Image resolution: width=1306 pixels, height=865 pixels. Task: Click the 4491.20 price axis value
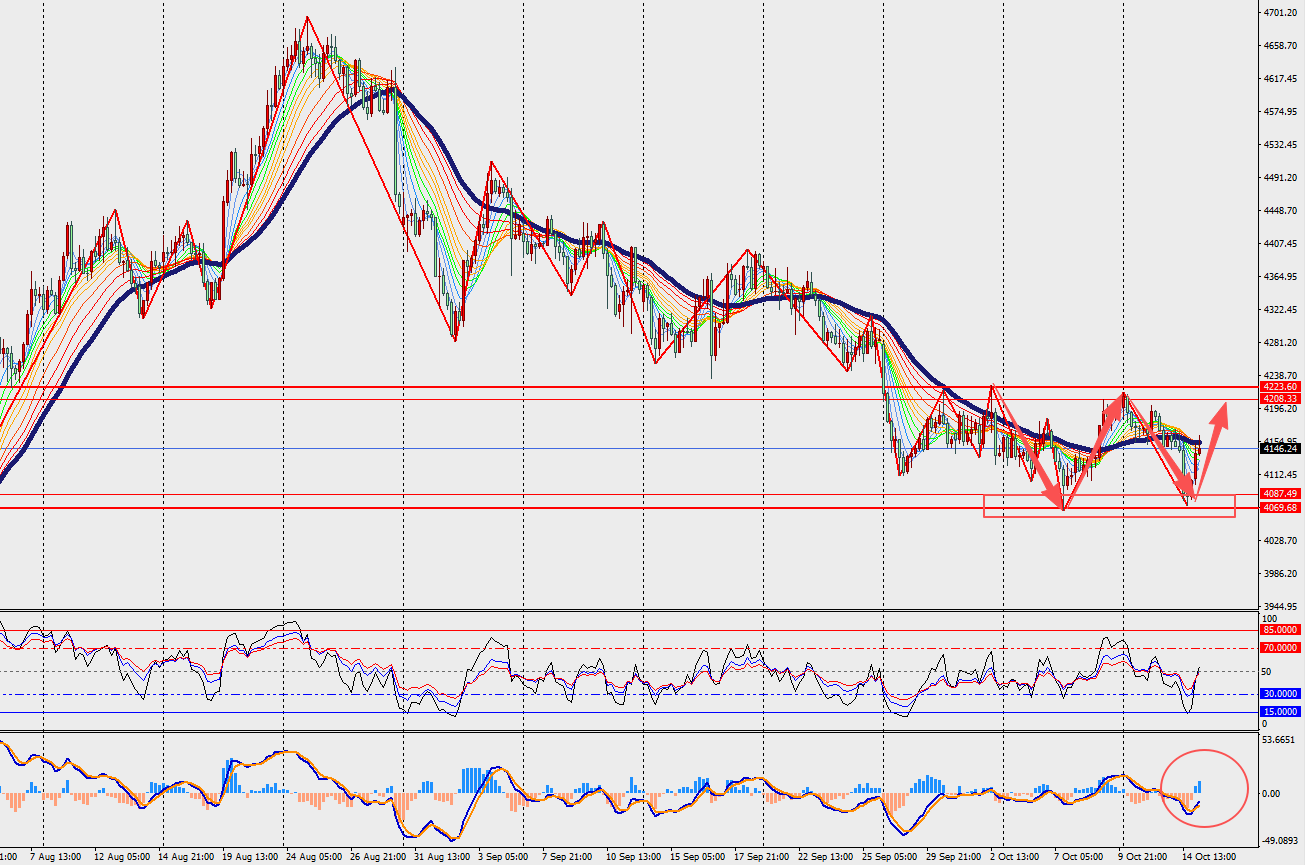[1281, 178]
